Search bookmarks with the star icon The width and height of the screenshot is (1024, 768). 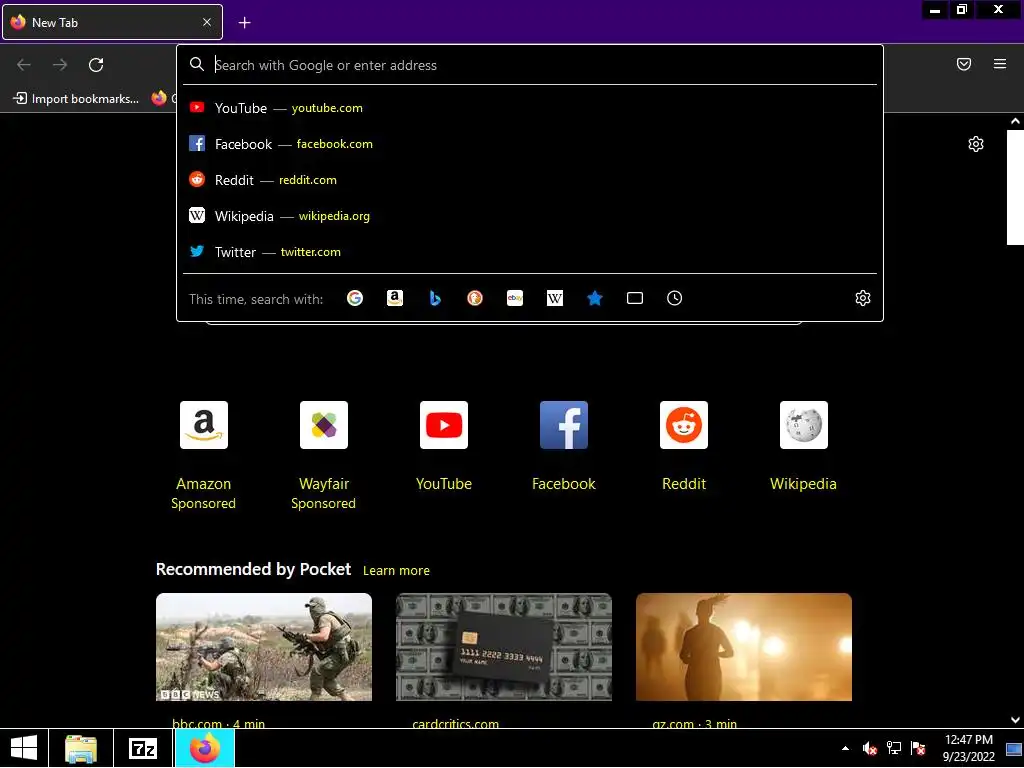[595, 298]
